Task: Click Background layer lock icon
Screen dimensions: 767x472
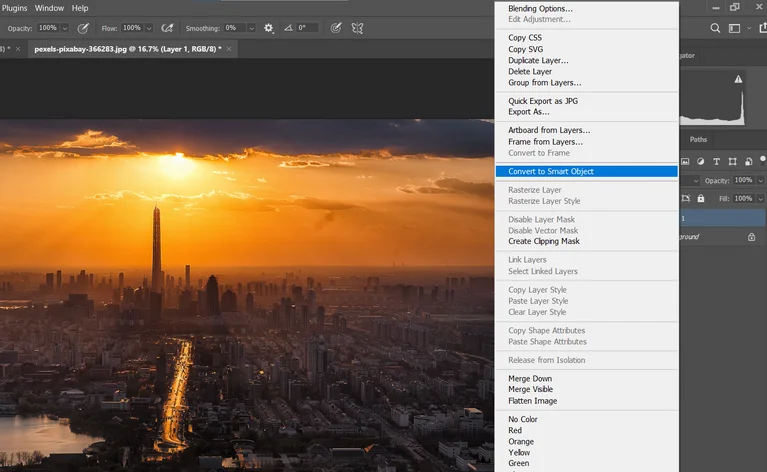Action: [751, 237]
